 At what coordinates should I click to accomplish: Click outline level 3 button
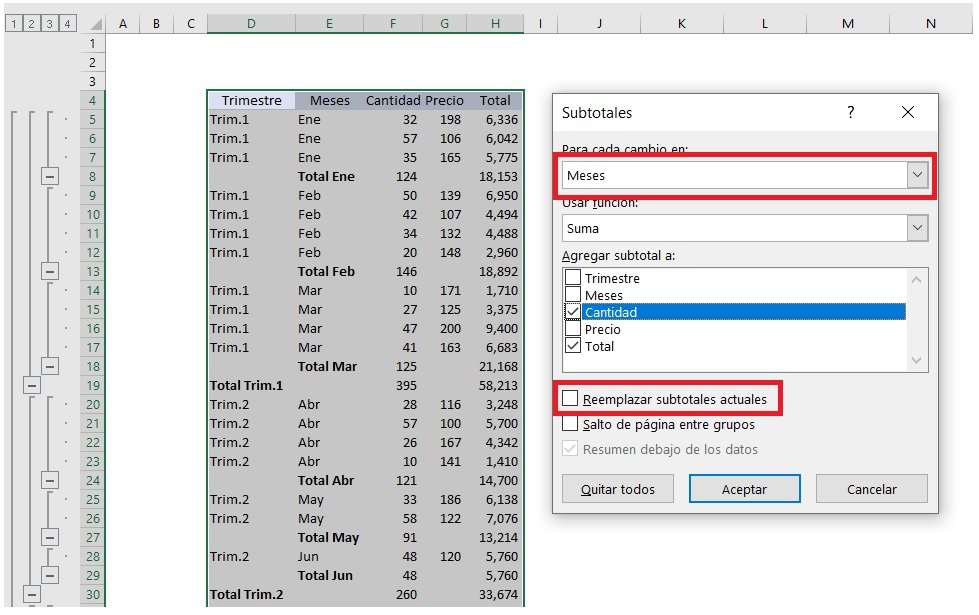click(49, 23)
